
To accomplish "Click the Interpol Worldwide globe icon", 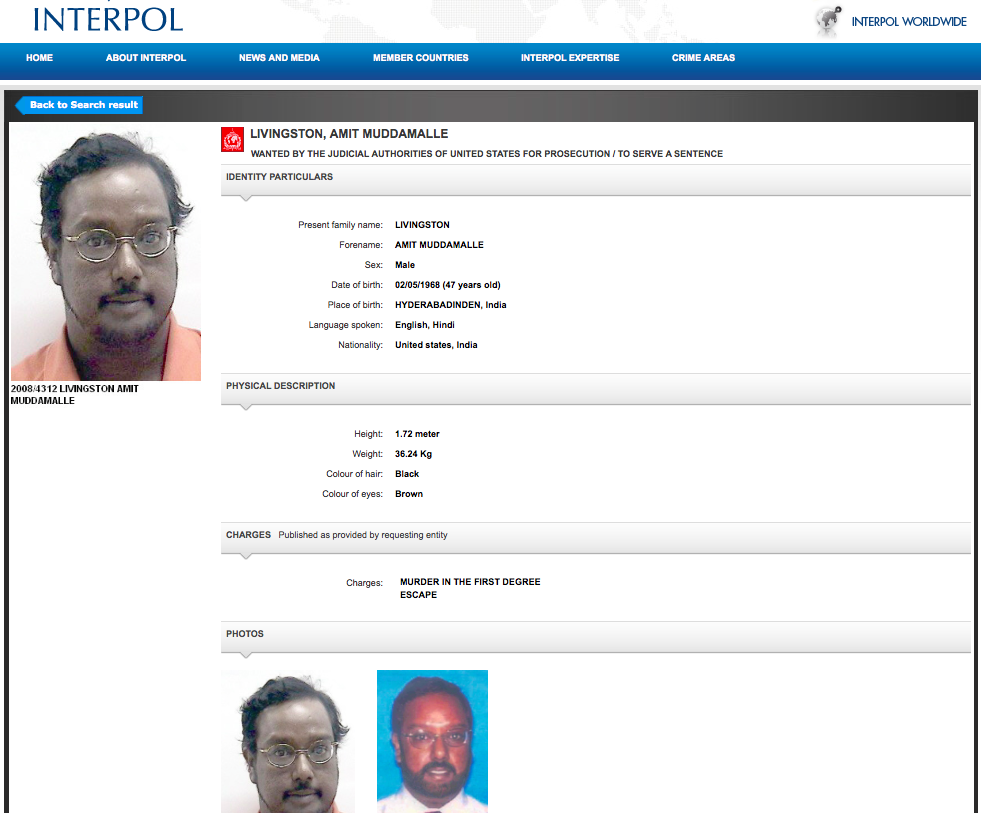I will click(x=828, y=21).
